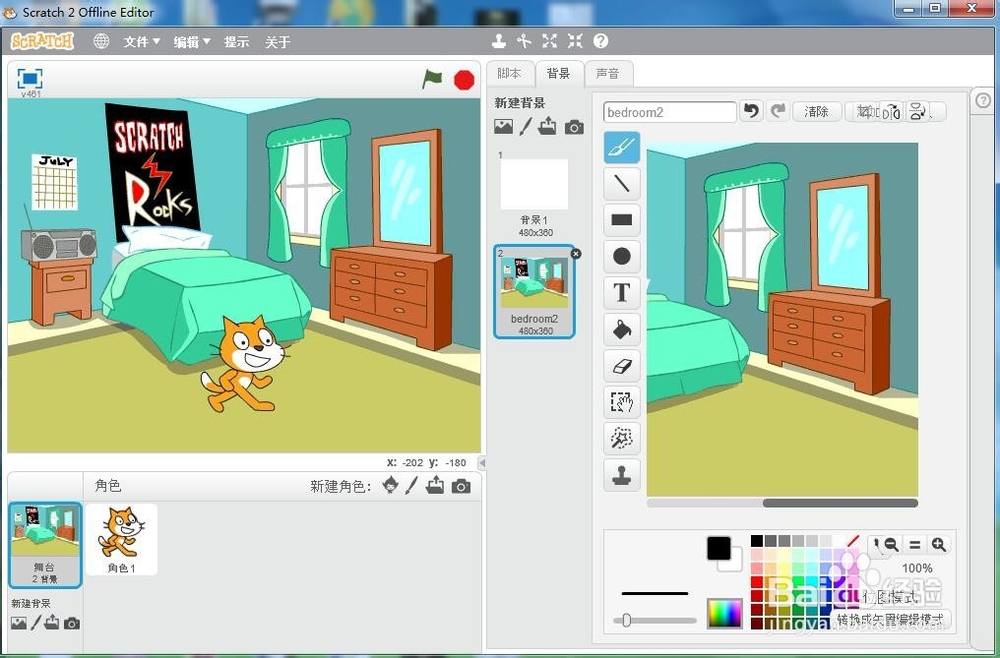Click the green flag to start
This screenshot has width=1000, height=658.
(x=432, y=79)
